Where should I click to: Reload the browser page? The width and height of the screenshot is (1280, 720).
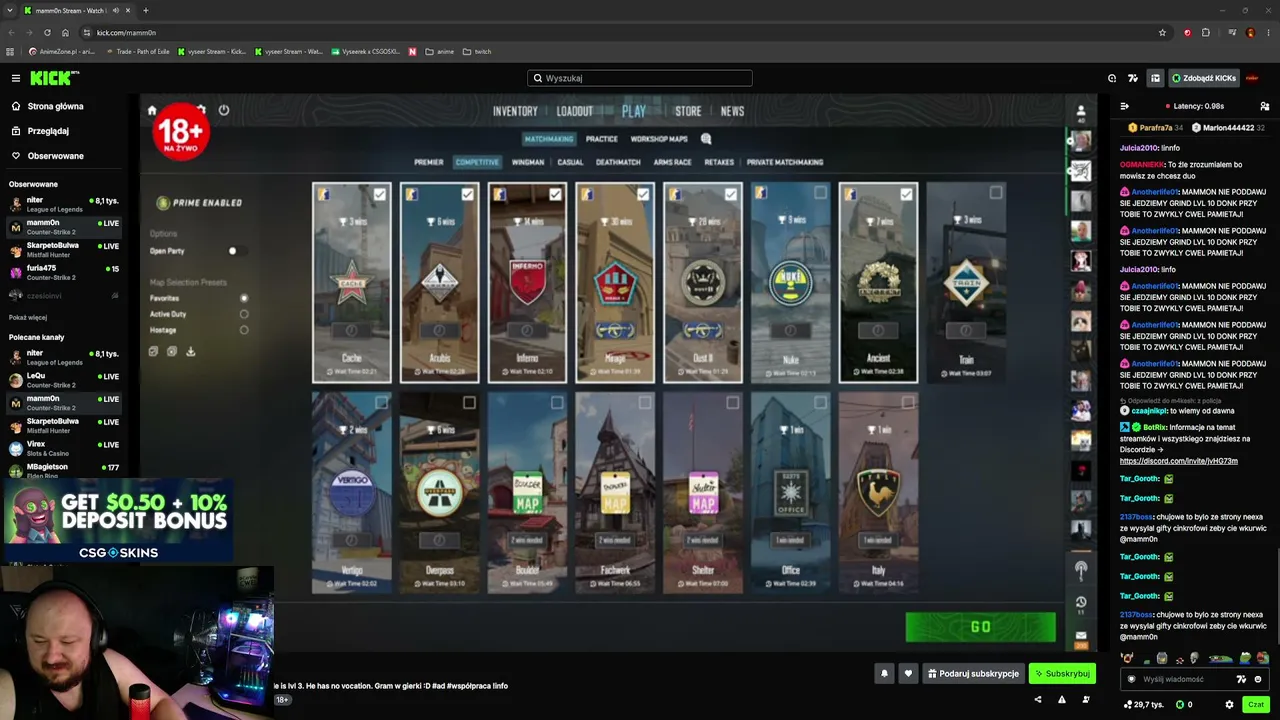(47, 33)
